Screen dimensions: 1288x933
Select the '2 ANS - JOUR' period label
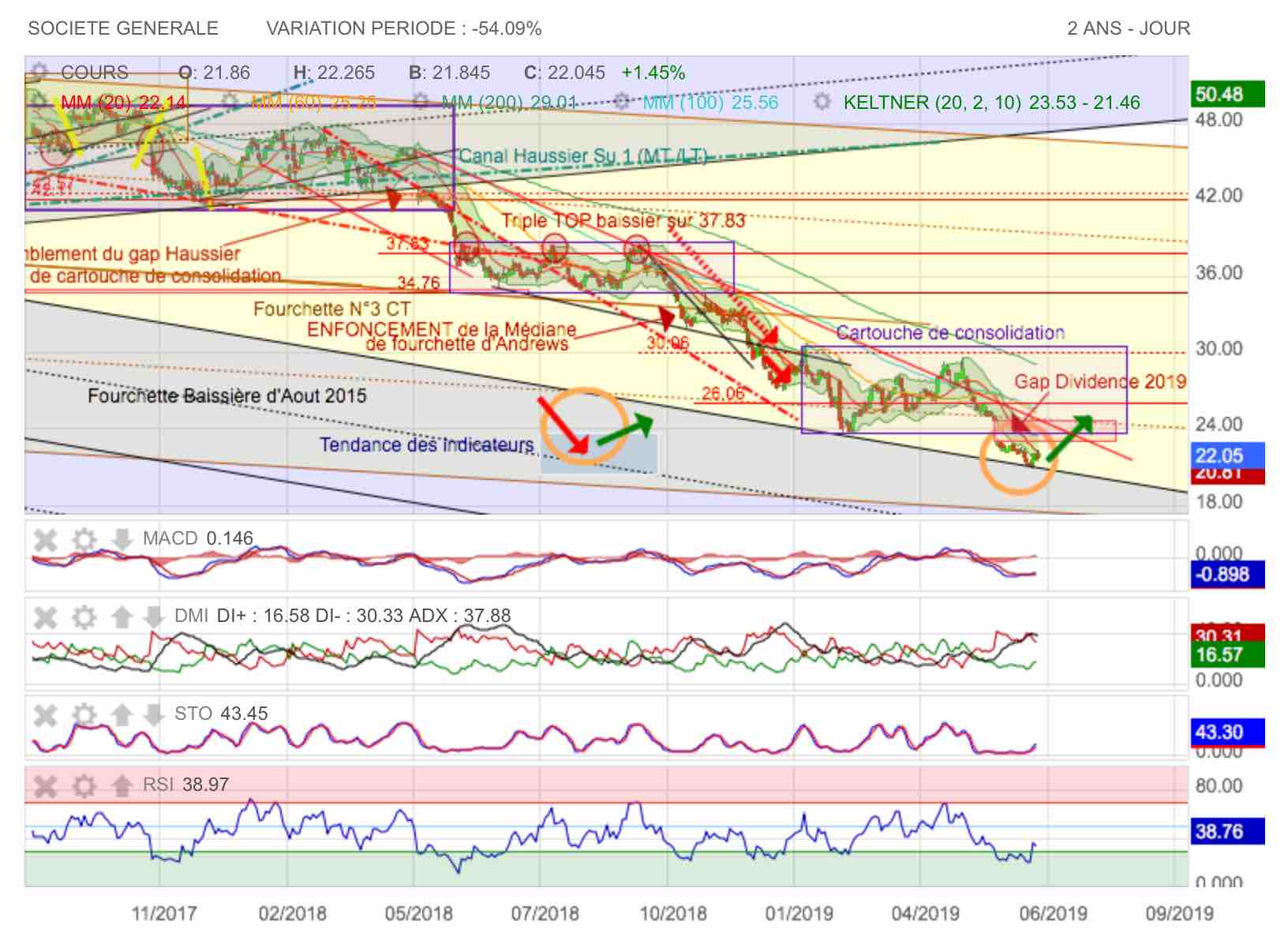point(1129,28)
